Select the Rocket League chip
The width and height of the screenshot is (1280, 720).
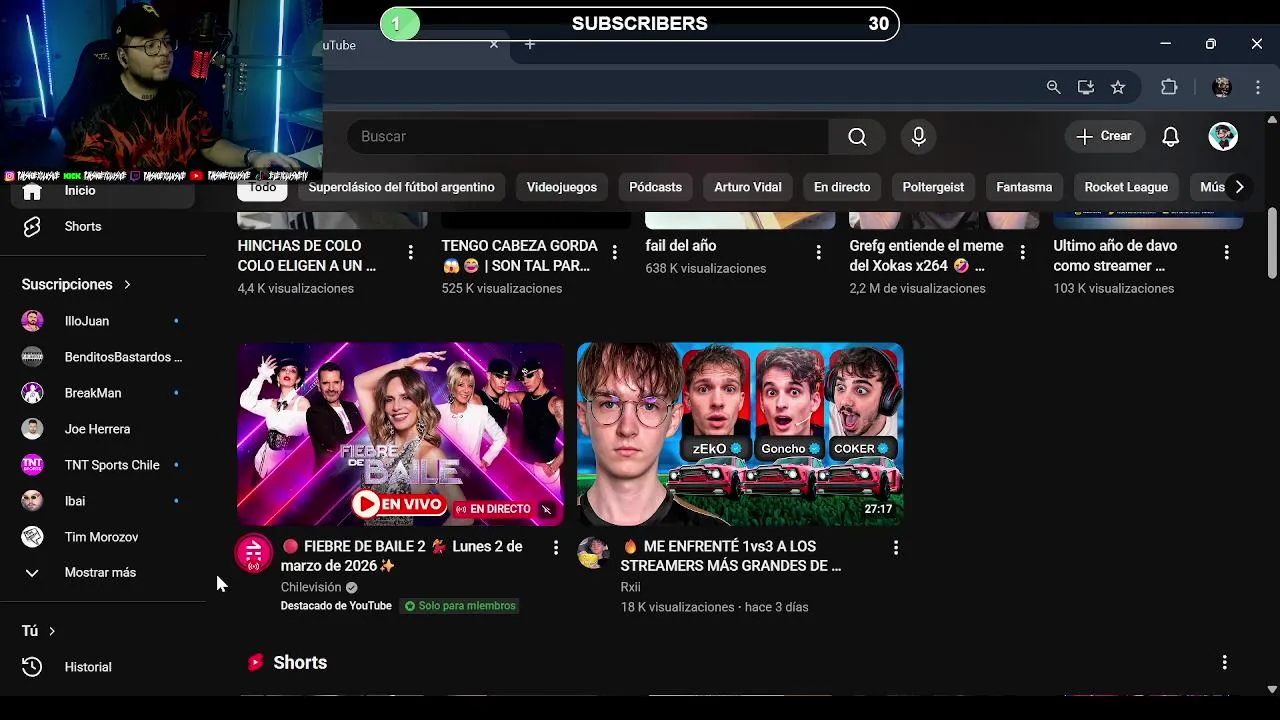pos(1126,187)
